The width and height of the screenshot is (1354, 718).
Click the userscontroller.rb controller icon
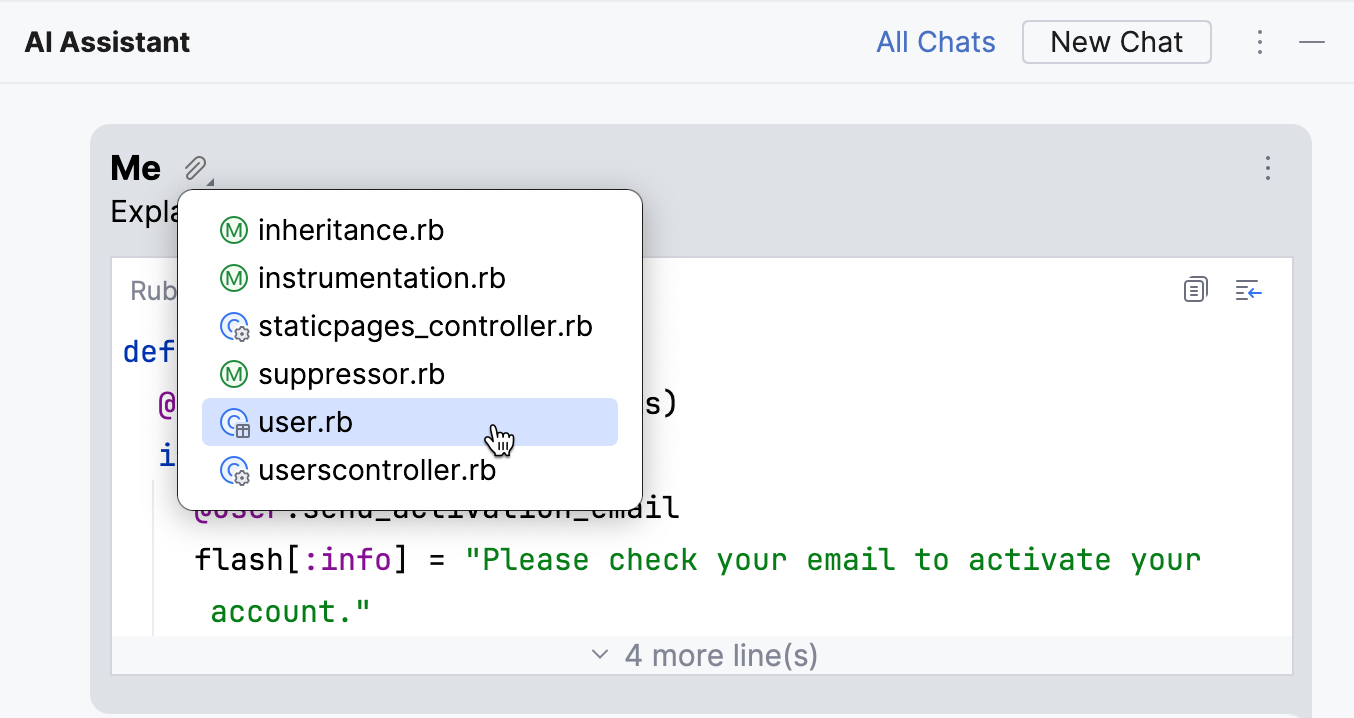coord(234,471)
